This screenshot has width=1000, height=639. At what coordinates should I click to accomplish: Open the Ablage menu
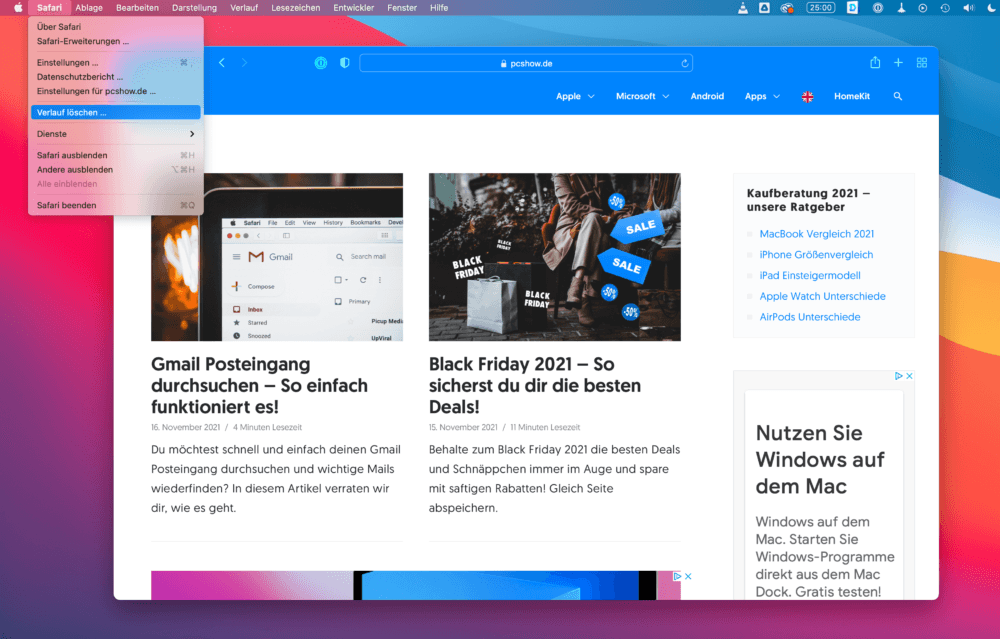pos(89,8)
